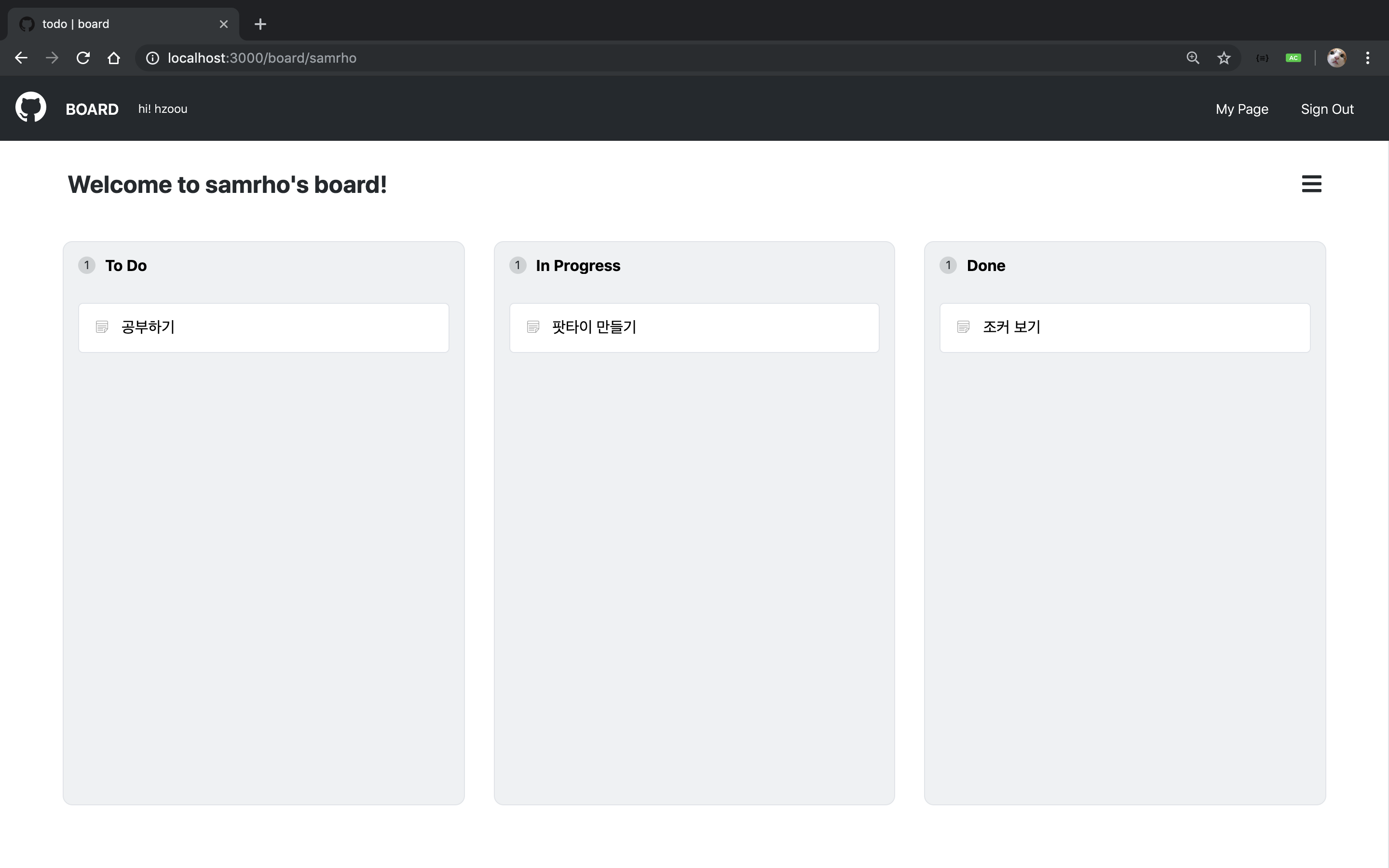Click the address bar URL
Image resolution: width=1389 pixels, height=868 pixels.
pos(262,58)
